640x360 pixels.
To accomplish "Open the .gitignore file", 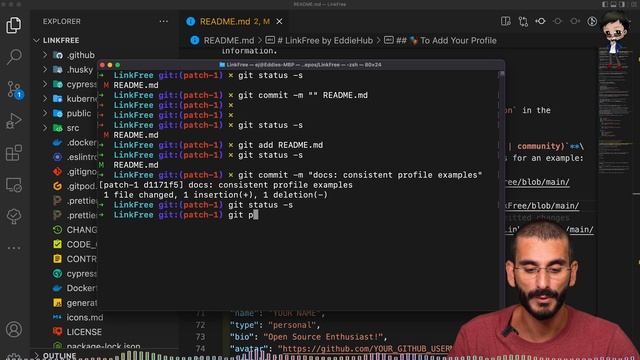I will [x=81, y=172].
